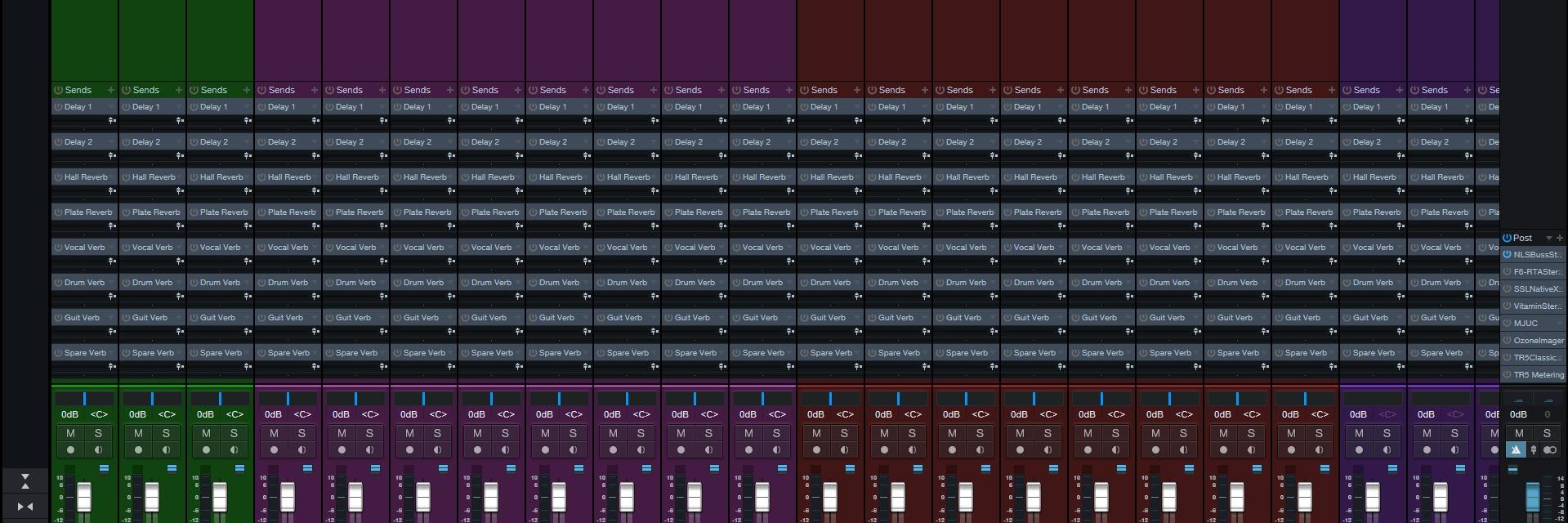This screenshot has width=1568, height=523.
Task: Click the monitor half-circle icon on leftmost green channel
Action: click(x=98, y=449)
